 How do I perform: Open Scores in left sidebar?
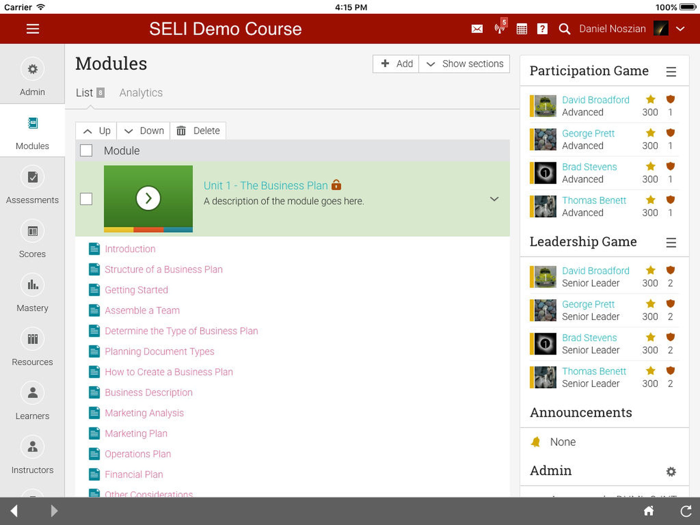[x=32, y=239]
